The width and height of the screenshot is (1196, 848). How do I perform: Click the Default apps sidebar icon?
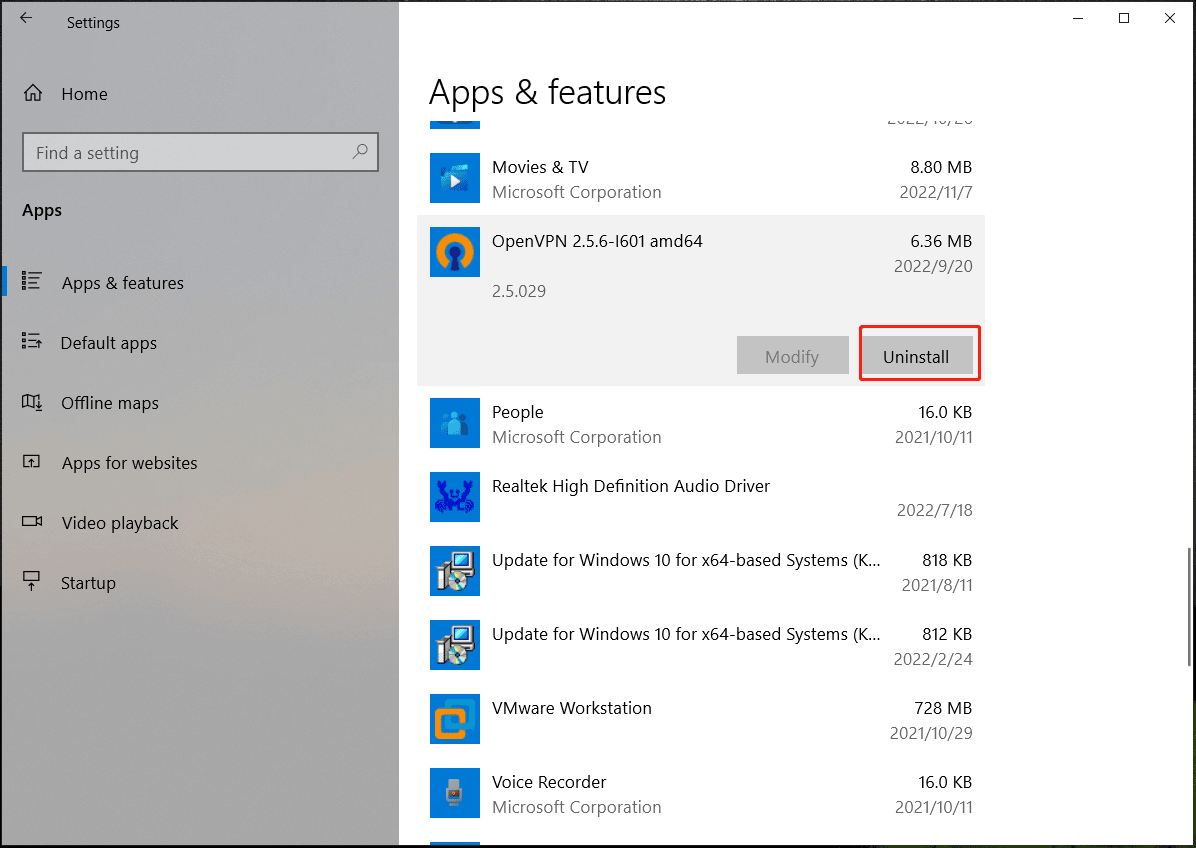coord(31,341)
